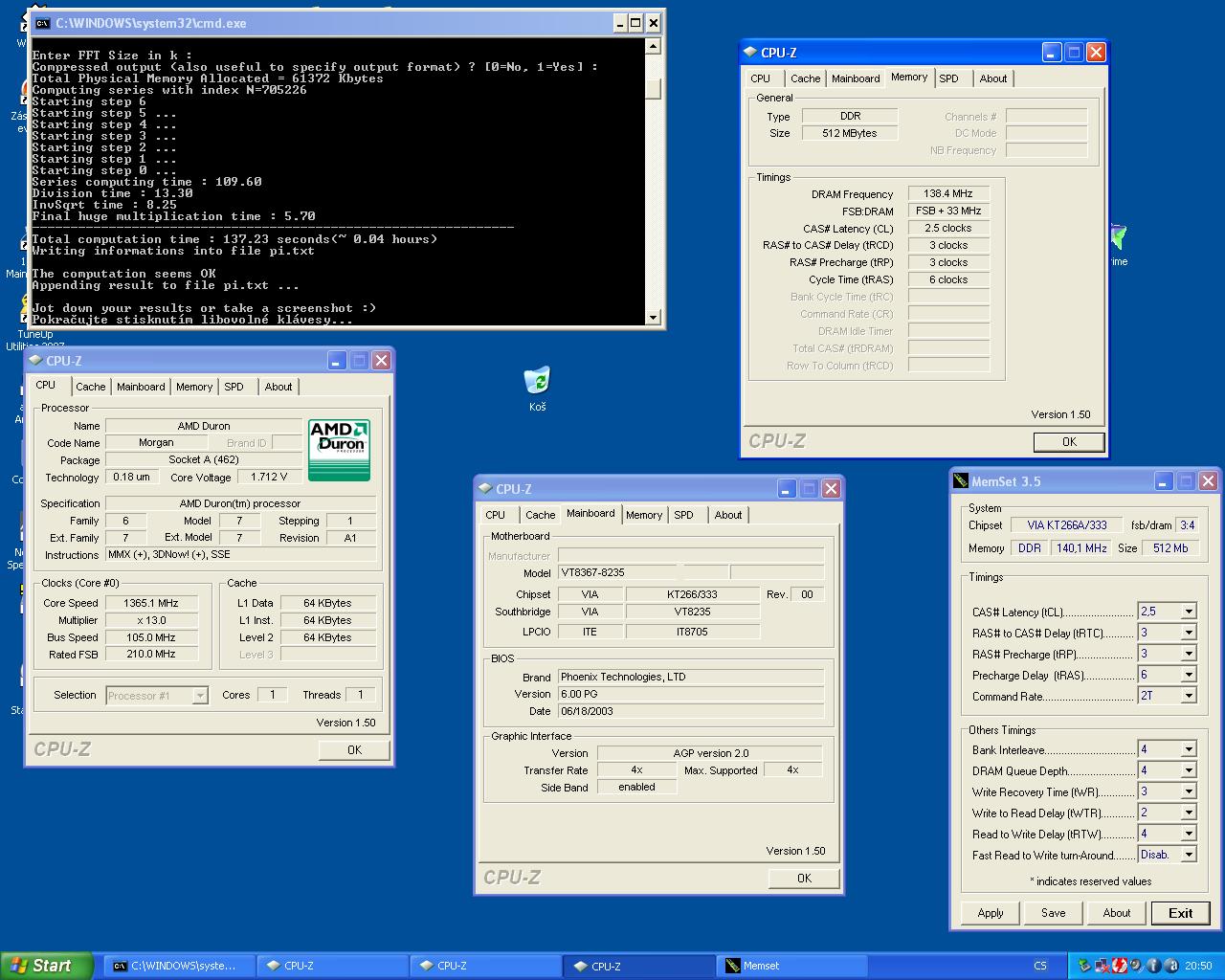Click the cmd.exe scrollbar thumb
This screenshot has width=1225, height=980.
pyautogui.click(x=654, y=88)
